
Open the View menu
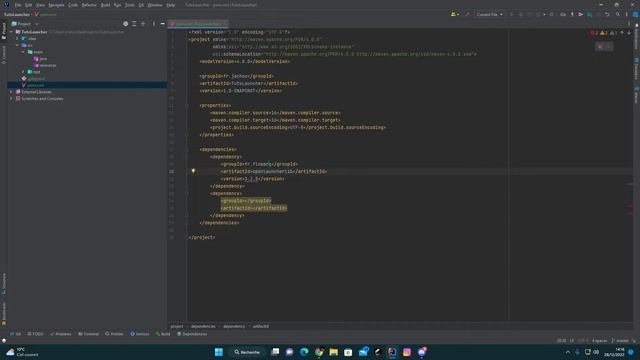(40, 5)
